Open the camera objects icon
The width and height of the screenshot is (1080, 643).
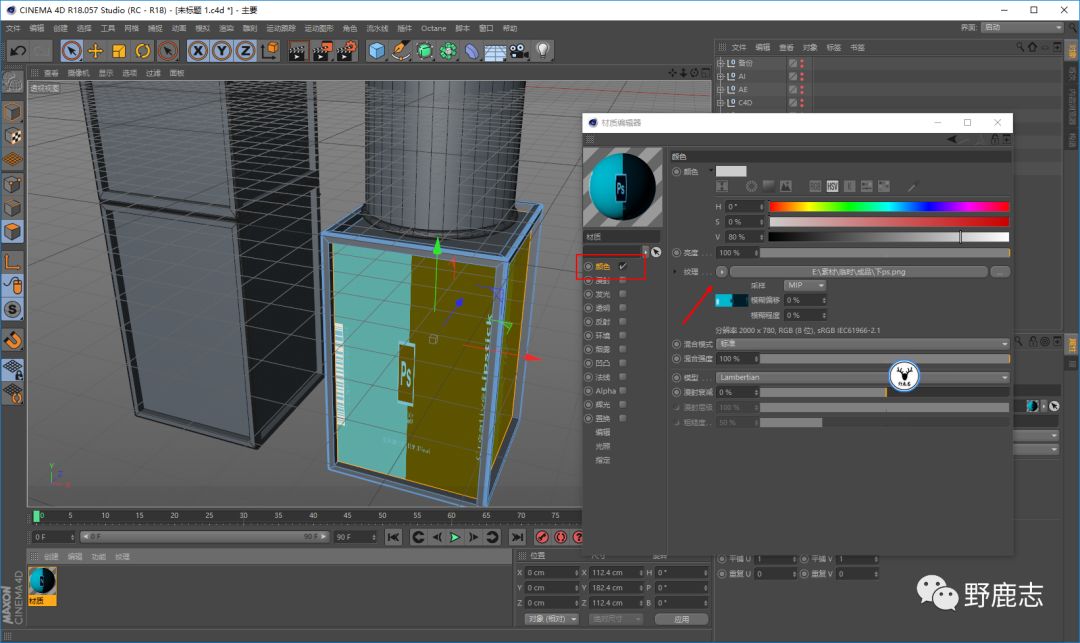(518, 51)
